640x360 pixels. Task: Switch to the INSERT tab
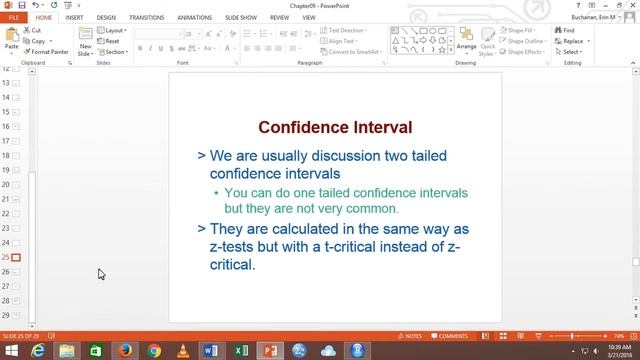coord(74,18)
